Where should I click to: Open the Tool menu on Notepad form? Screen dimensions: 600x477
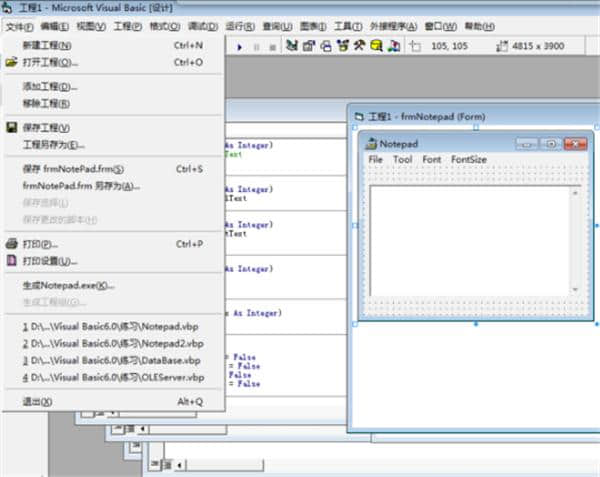click(402, 160)
